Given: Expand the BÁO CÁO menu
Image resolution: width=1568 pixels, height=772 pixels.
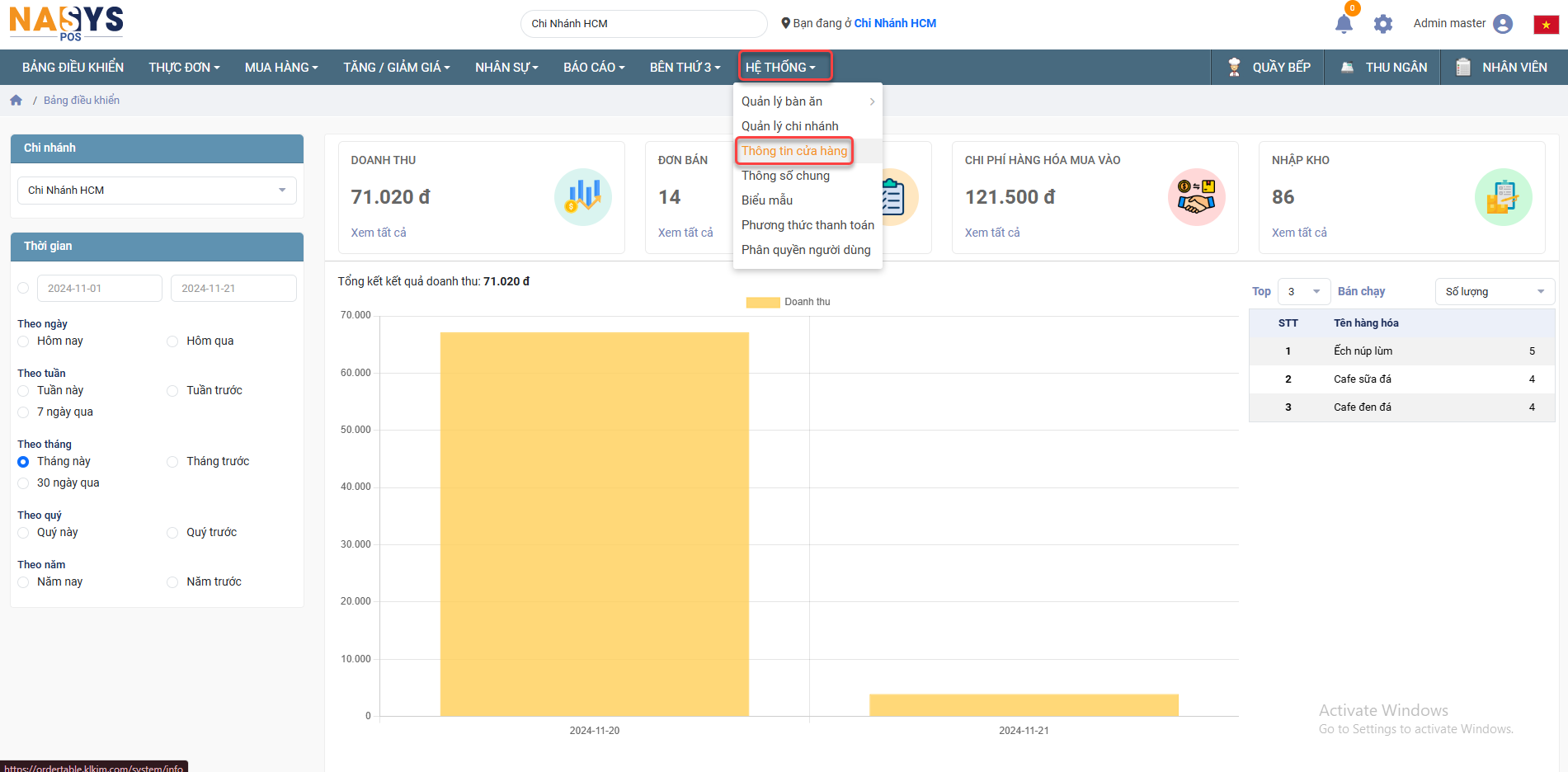Looking at the screenshot, I should pyautogui.click(x=594, y=68).
